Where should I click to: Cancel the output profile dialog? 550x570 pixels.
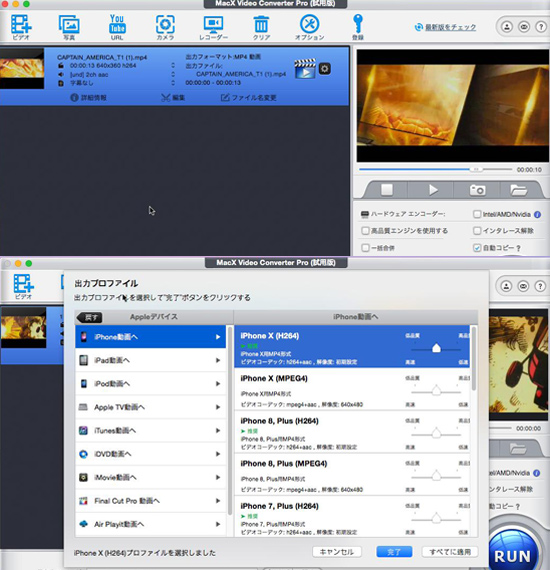337,552
